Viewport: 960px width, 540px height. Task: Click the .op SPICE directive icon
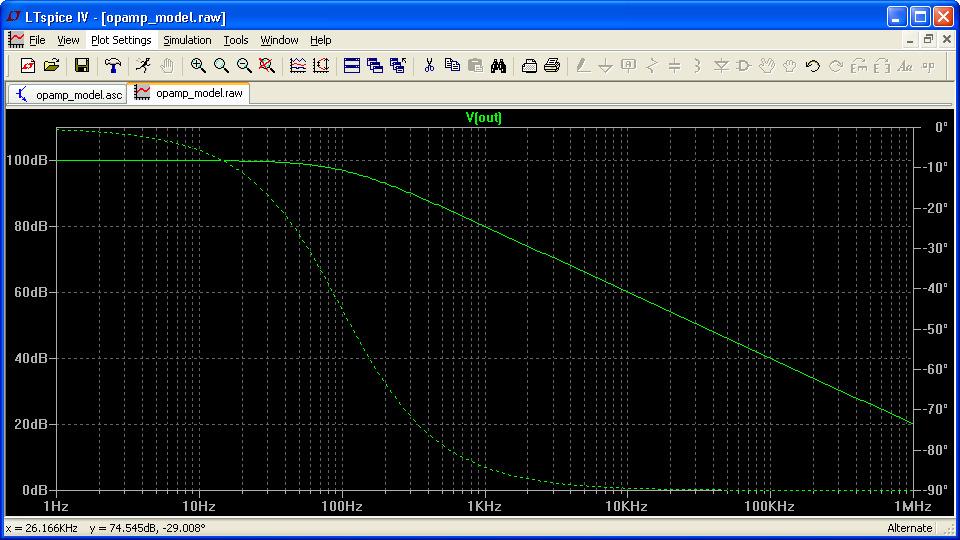point(928,66)
